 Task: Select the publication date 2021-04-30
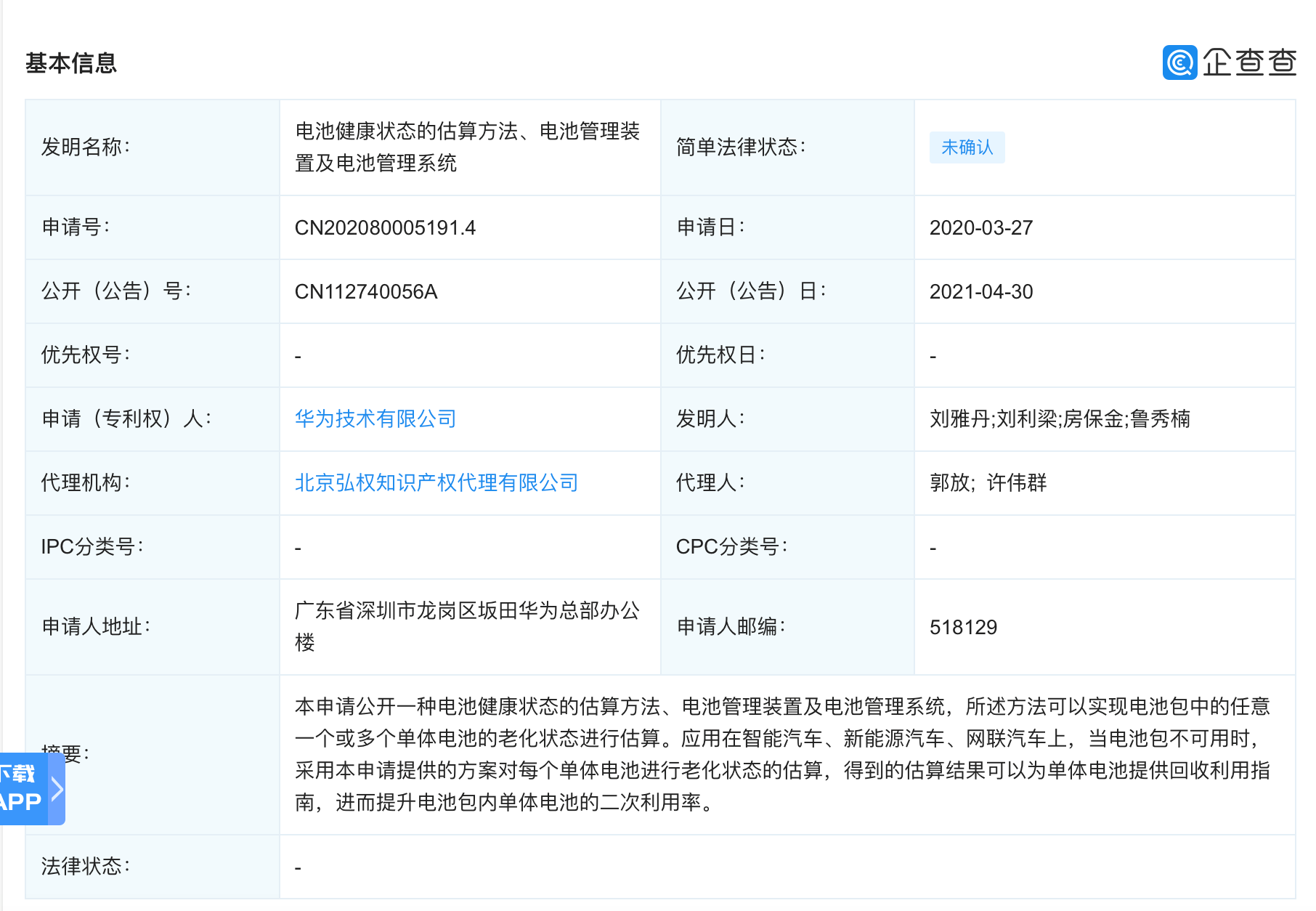(982, 291)
